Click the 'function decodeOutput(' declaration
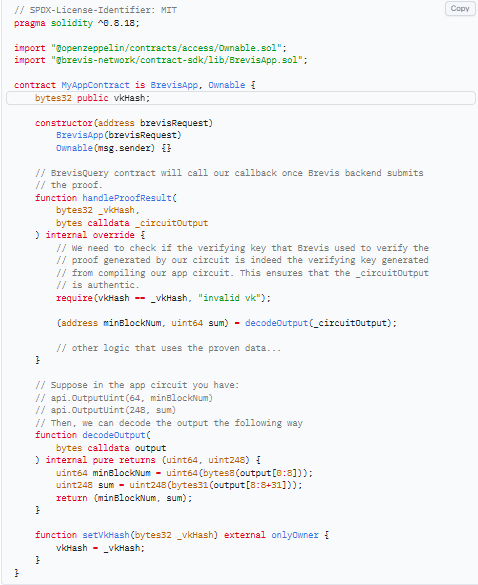This screenshot has height=585, width=478. pos(93,435)
